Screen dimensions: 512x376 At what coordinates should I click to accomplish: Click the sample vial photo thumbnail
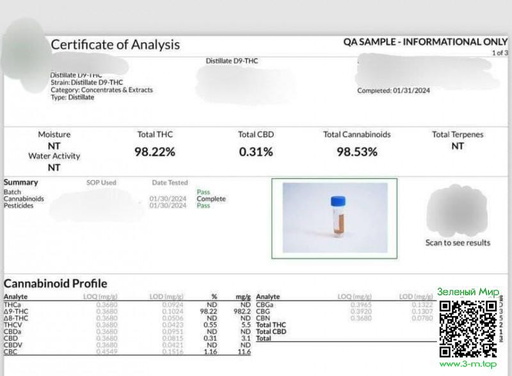335,218
